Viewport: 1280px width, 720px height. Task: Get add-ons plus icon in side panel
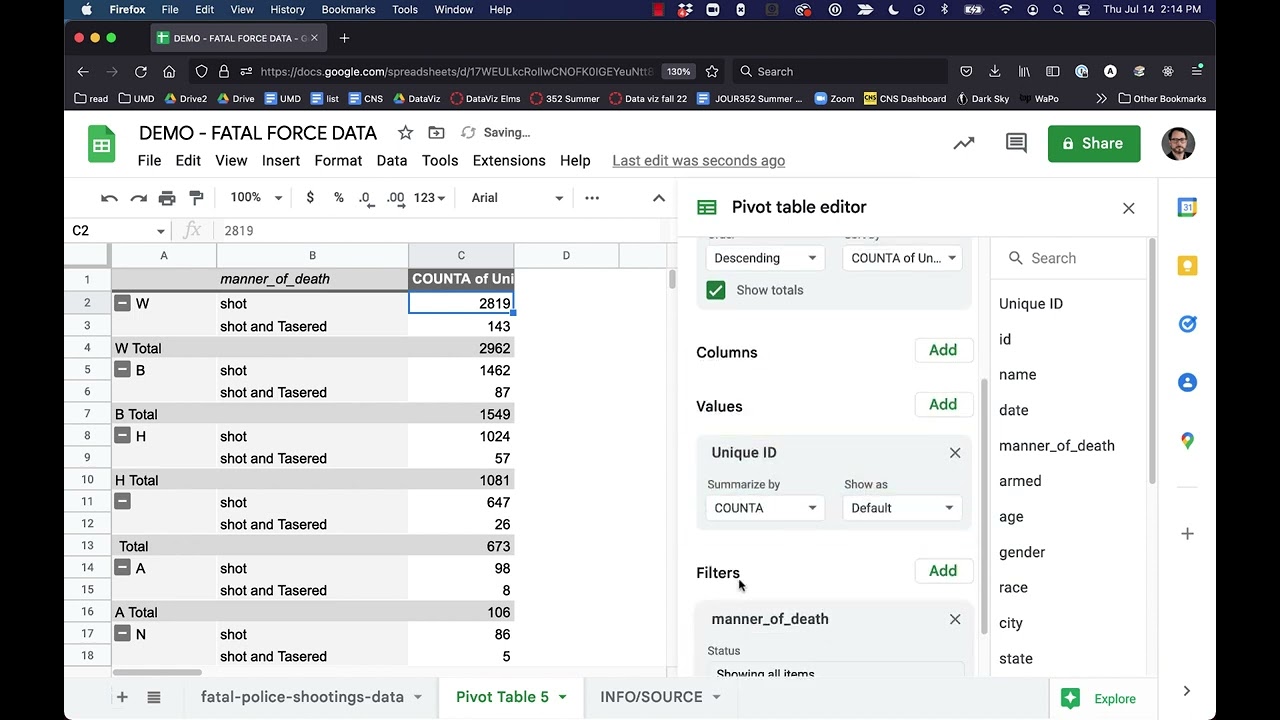(1187, 534)
